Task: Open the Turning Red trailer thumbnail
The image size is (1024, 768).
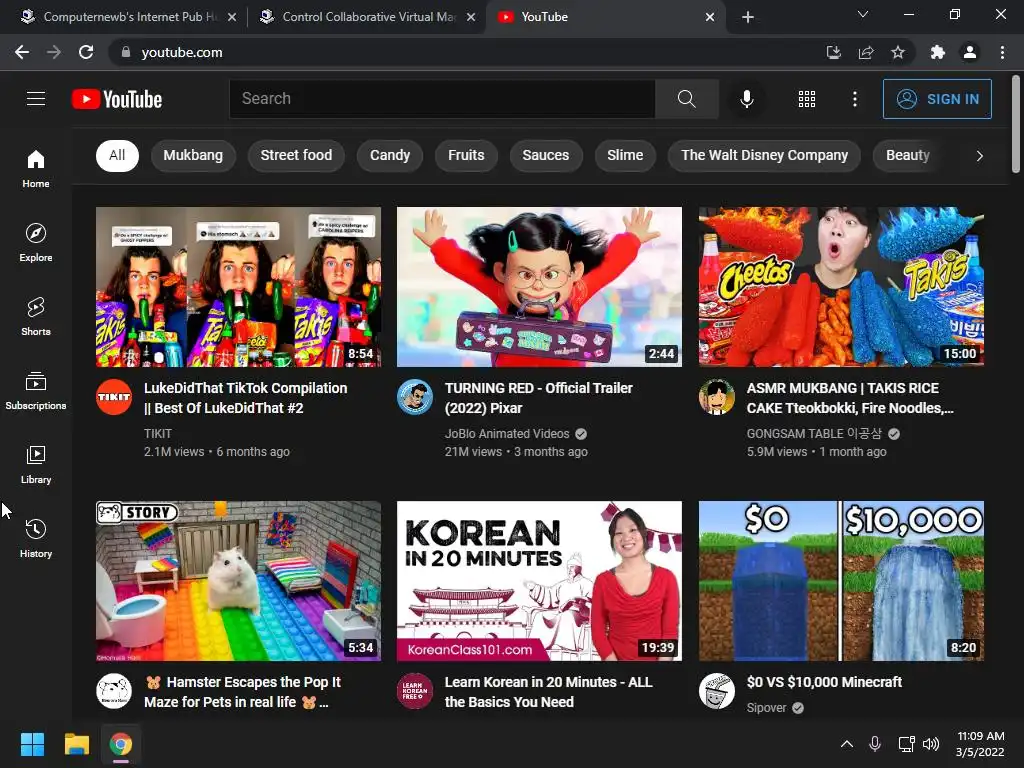Action: click(539, 287)
